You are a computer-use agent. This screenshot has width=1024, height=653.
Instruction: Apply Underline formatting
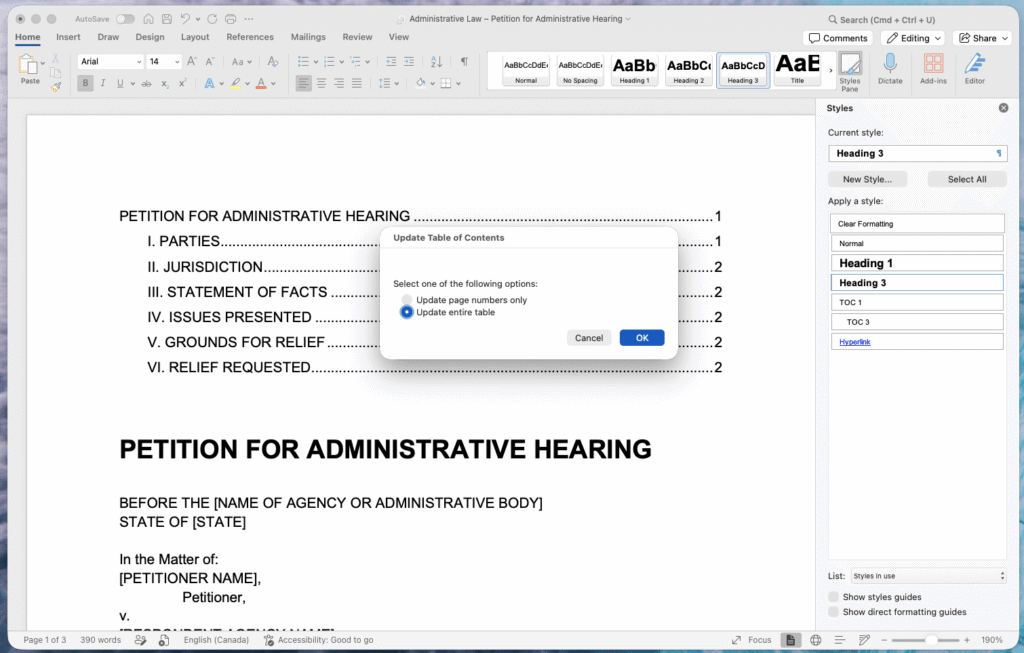coord(120,83)
